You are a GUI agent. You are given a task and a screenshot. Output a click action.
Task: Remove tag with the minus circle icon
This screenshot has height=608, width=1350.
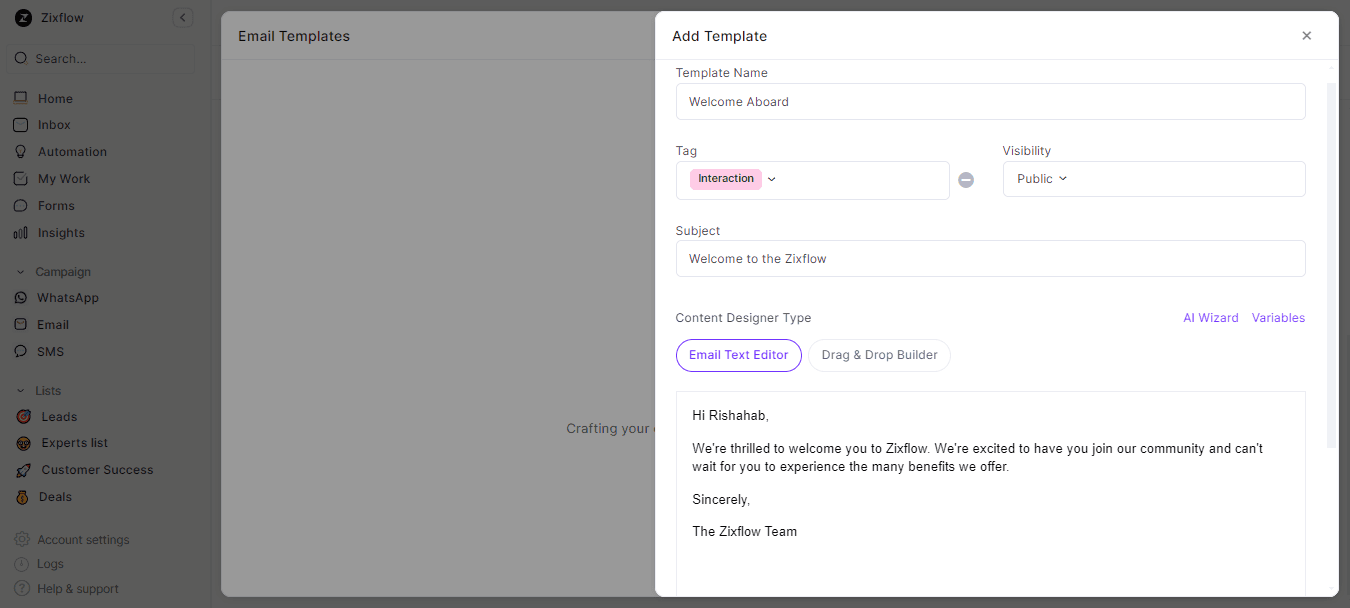[x=966, y=180]
